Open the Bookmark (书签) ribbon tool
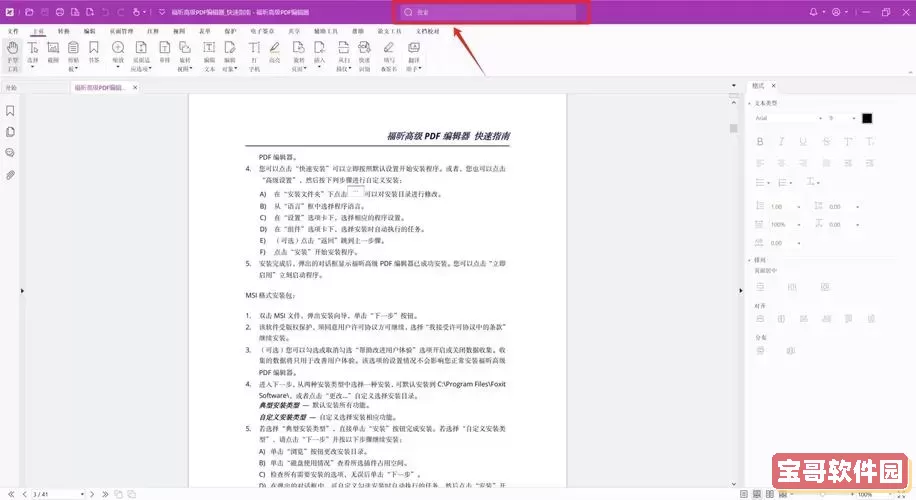Image resolution: width=916 pixels, height=500 pixels. click(x=93, y=53)
